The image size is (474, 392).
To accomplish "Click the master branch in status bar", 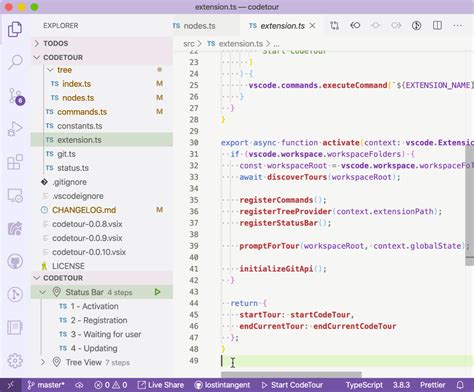I will [46, 385].
